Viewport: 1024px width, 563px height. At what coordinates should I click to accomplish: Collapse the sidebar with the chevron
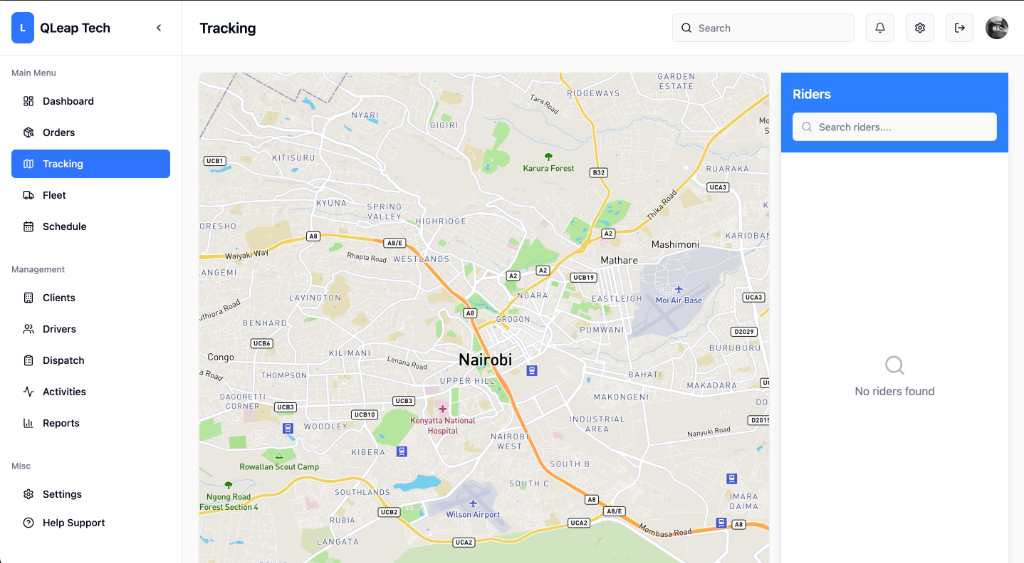[x=159, y=28]
